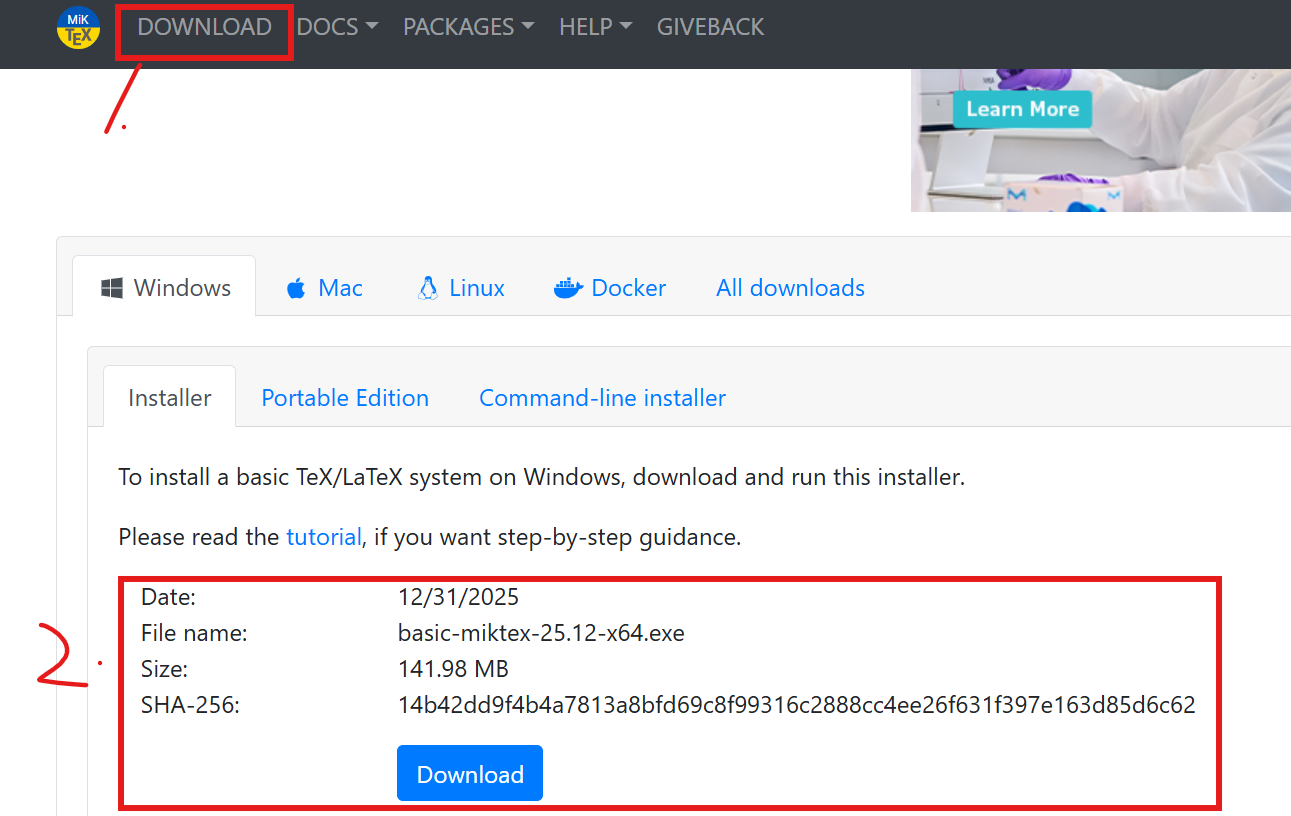Open the tutorial link
1291x816 pixels.
[323, 537]
